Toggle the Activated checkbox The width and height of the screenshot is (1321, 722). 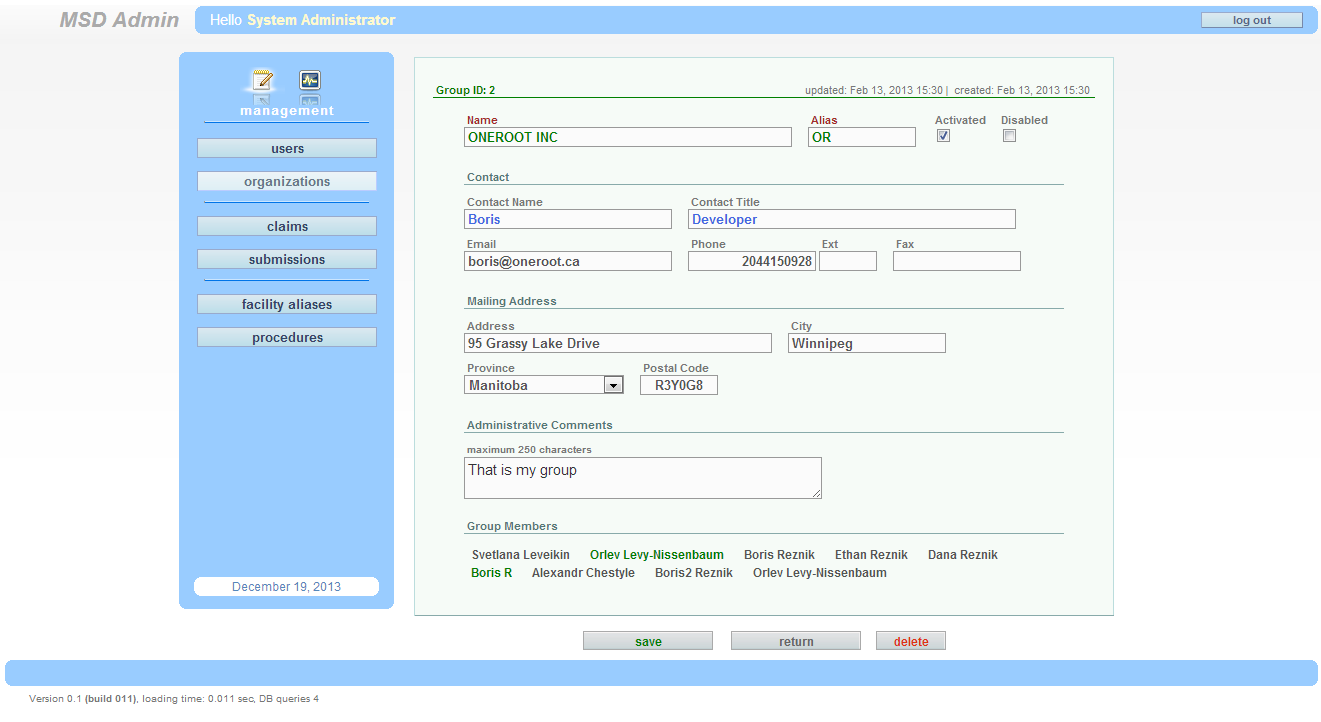(943, 136)
